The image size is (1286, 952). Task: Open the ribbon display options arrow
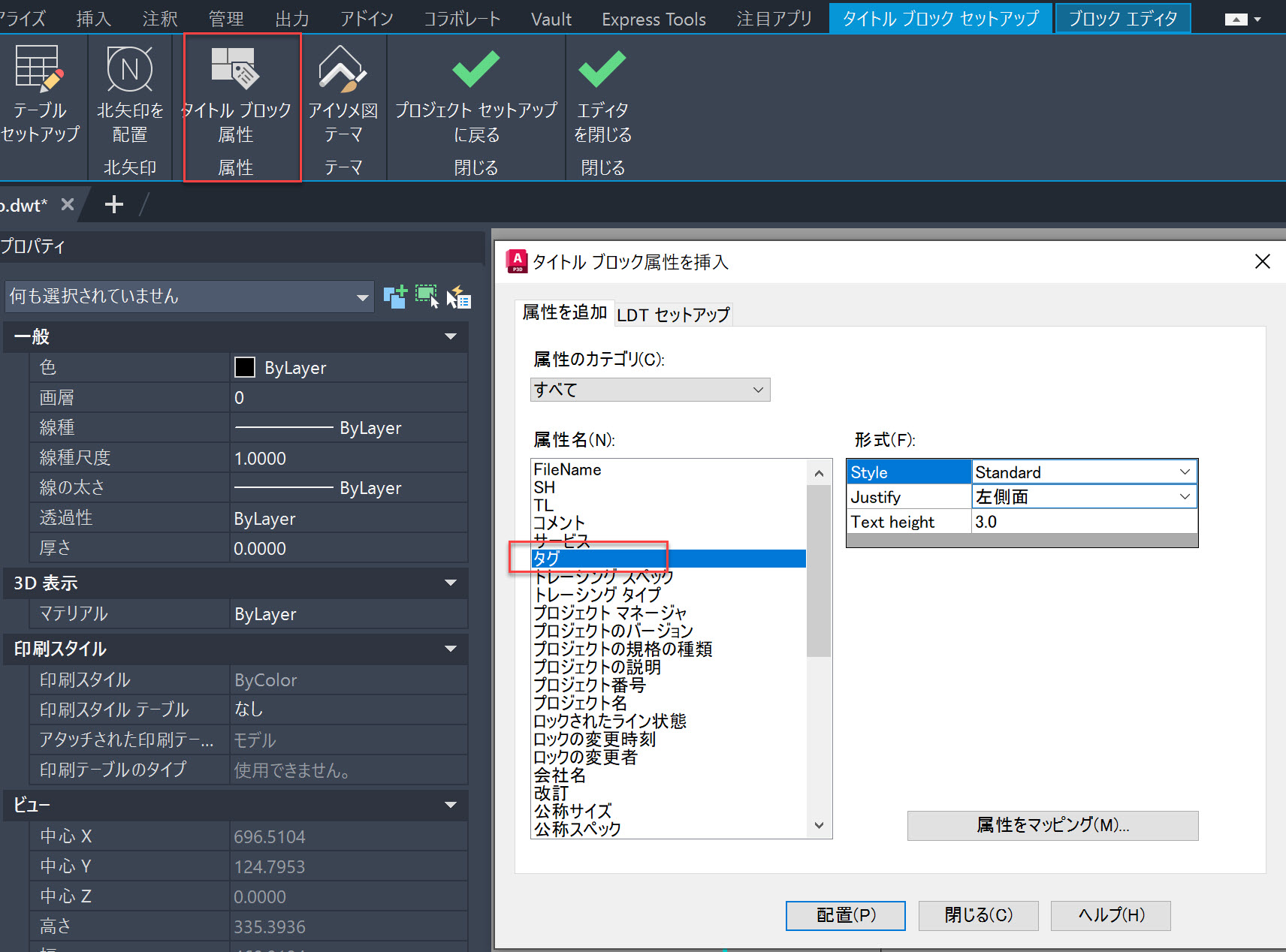(x=1257, y=20)
